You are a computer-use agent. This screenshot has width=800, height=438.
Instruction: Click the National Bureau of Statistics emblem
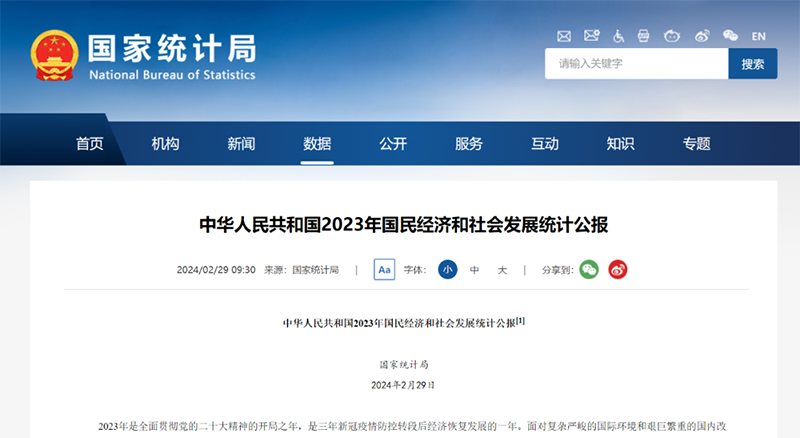coord(55,56)
